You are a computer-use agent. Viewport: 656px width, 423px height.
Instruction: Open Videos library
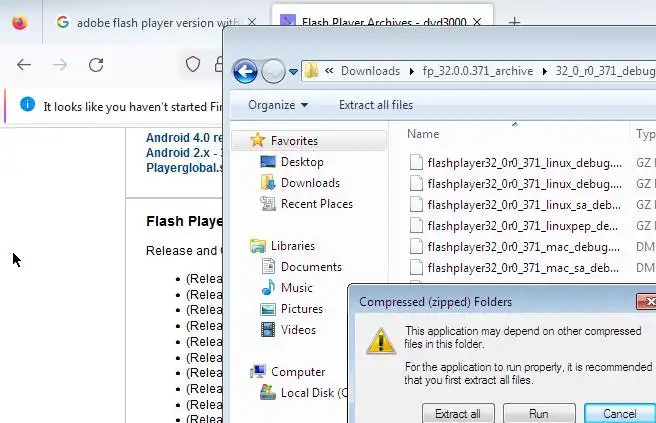point(298,330)
